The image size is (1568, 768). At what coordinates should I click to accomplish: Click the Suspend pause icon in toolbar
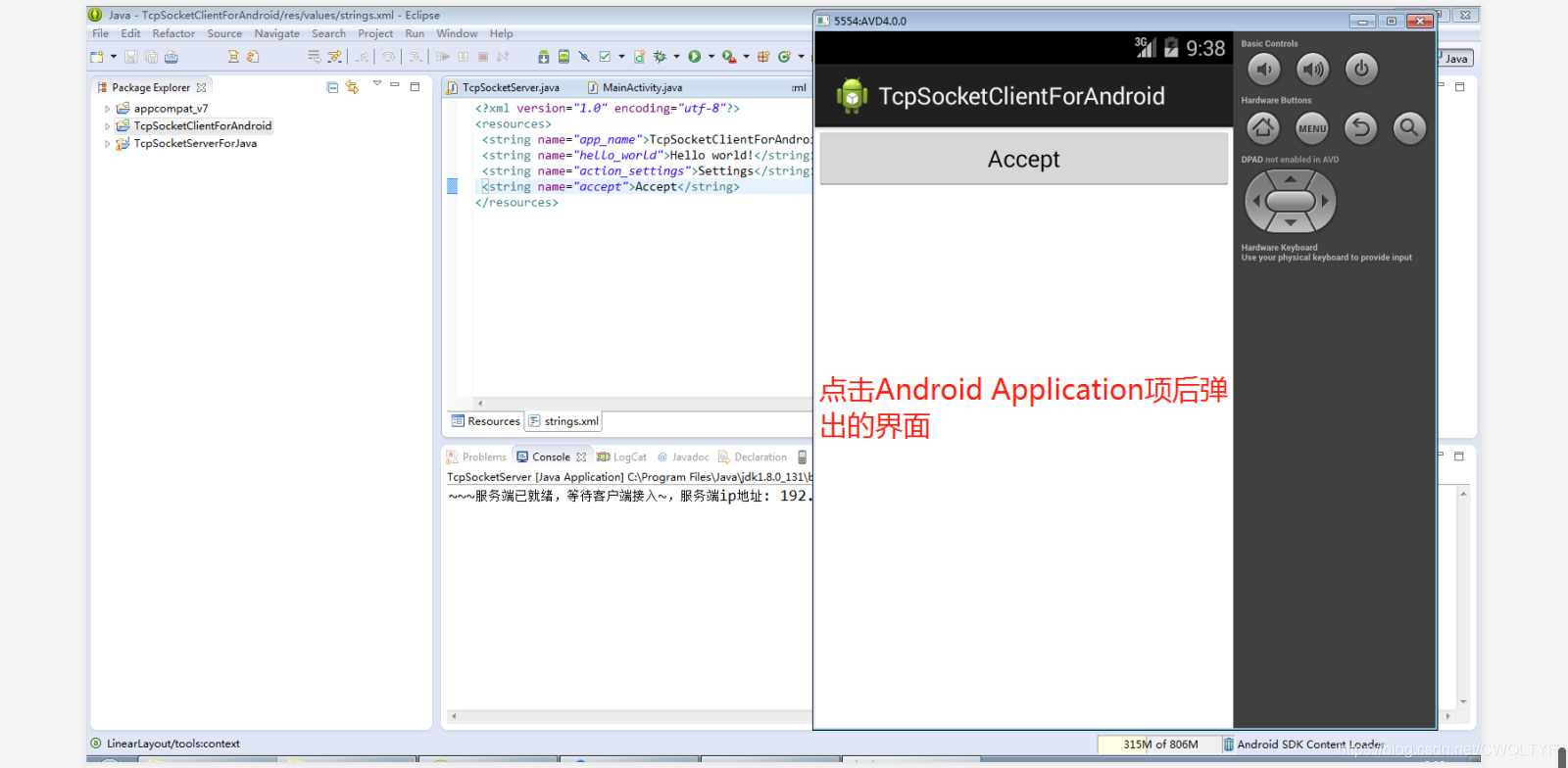(464, 57)
